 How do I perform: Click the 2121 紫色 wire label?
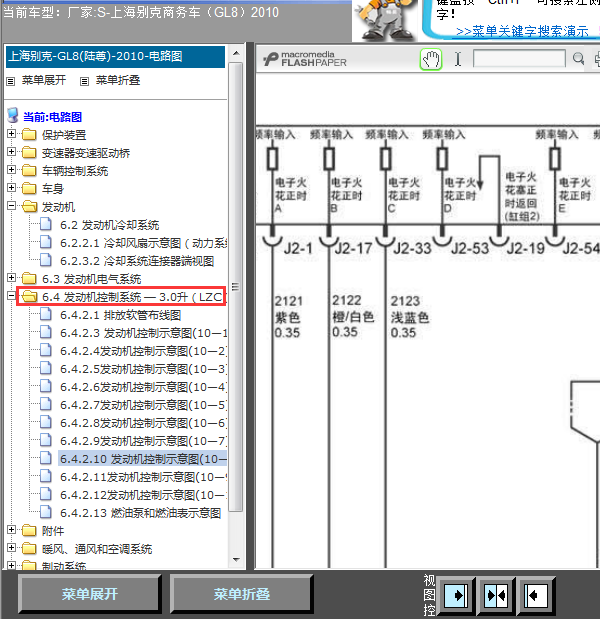[x=288, y=317]
